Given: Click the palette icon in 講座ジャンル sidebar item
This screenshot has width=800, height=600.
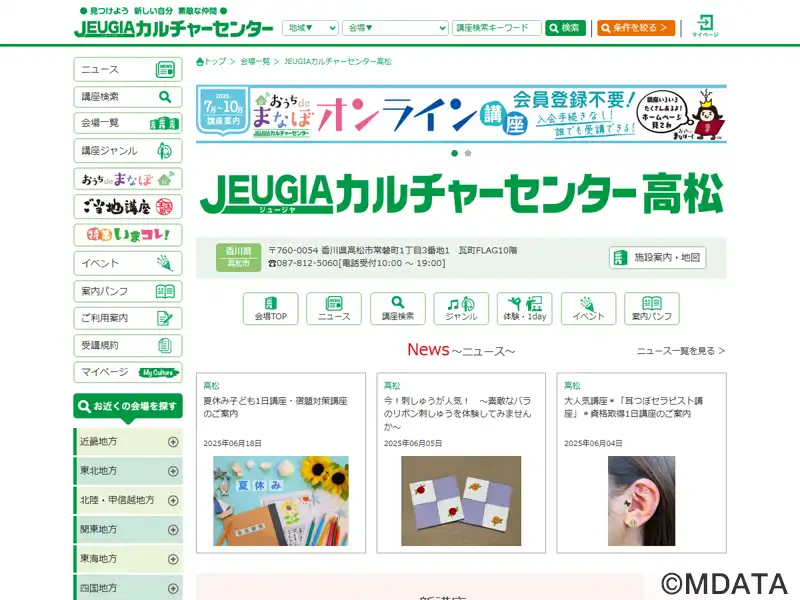Looking at the screenshot, I should [164, 151].
